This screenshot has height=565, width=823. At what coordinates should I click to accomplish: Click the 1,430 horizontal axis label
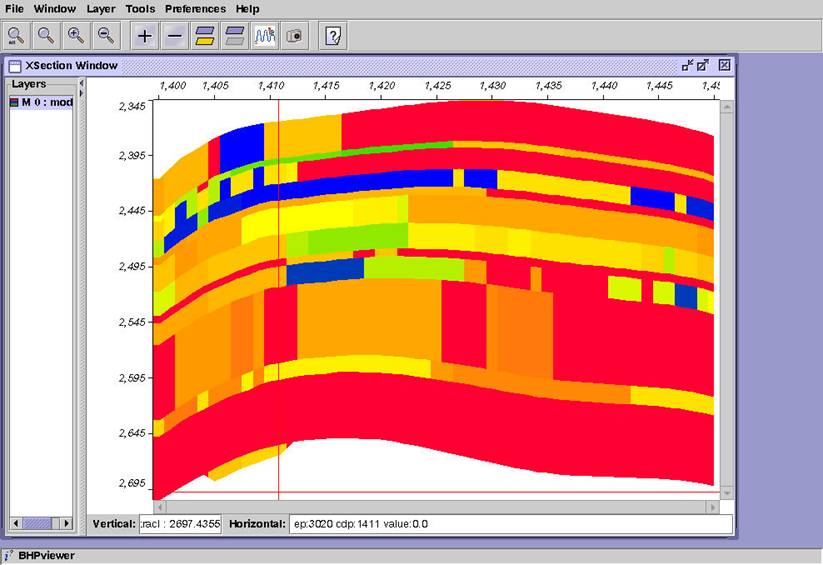point(492,86)
